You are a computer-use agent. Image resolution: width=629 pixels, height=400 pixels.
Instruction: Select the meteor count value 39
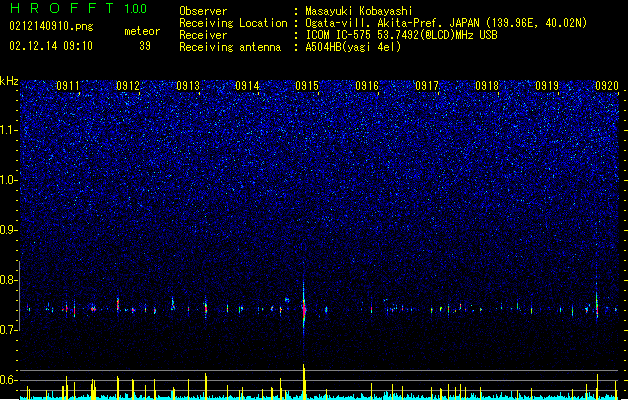coord(145,46)
